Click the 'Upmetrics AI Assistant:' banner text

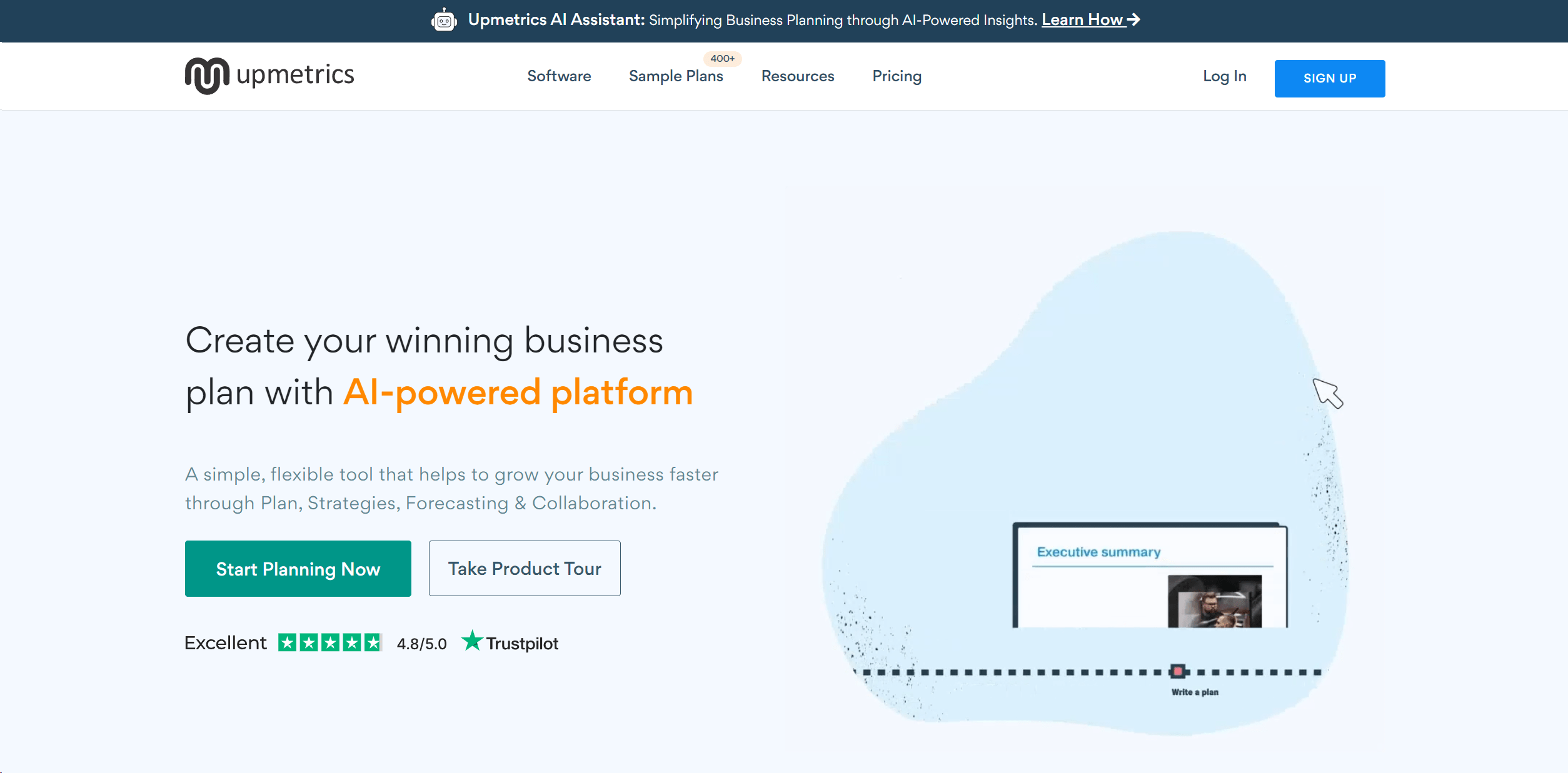click(556, 20)
